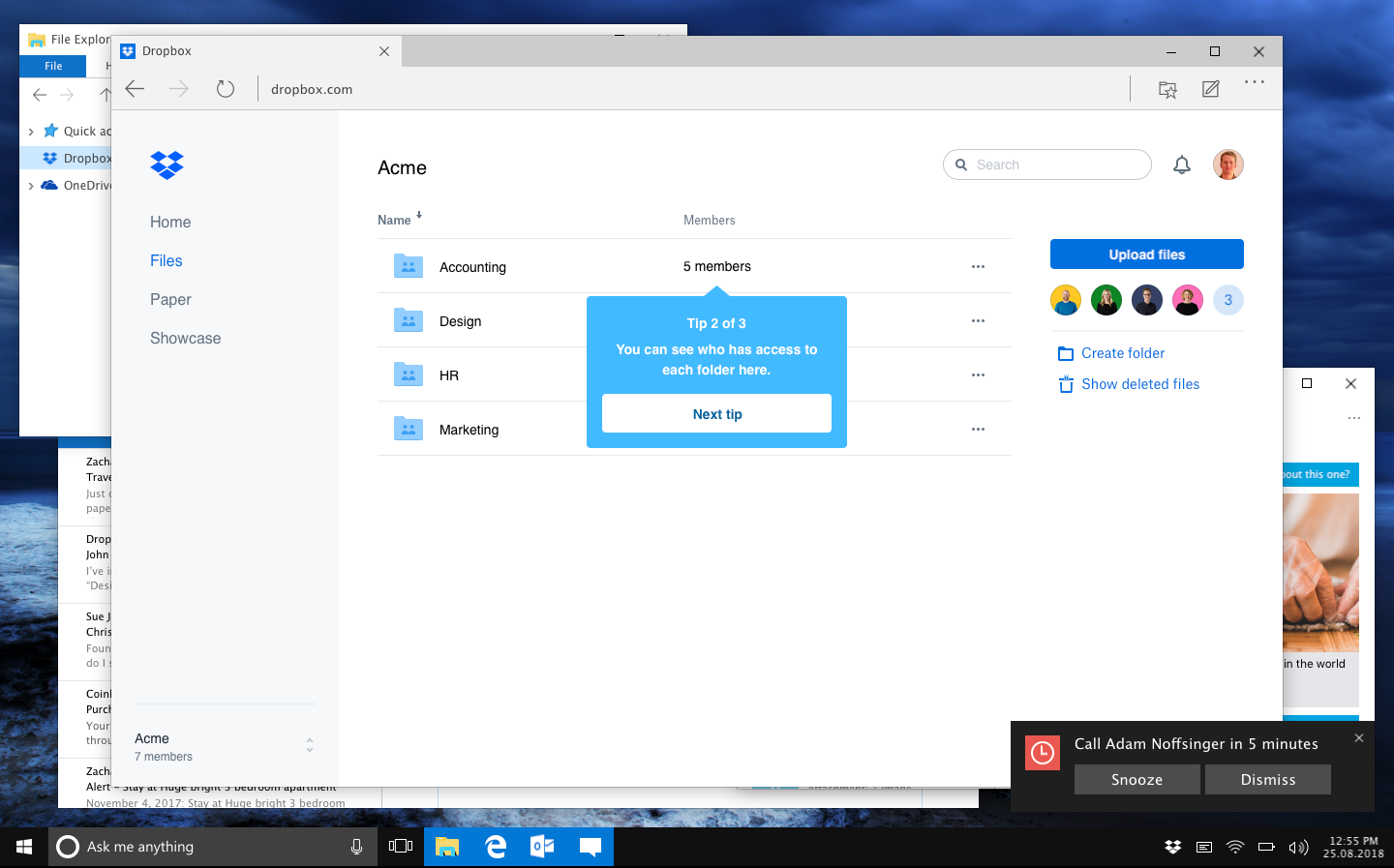Open the Design folder icon
The image size is (1394, 868).
click(x=409, y=320)
